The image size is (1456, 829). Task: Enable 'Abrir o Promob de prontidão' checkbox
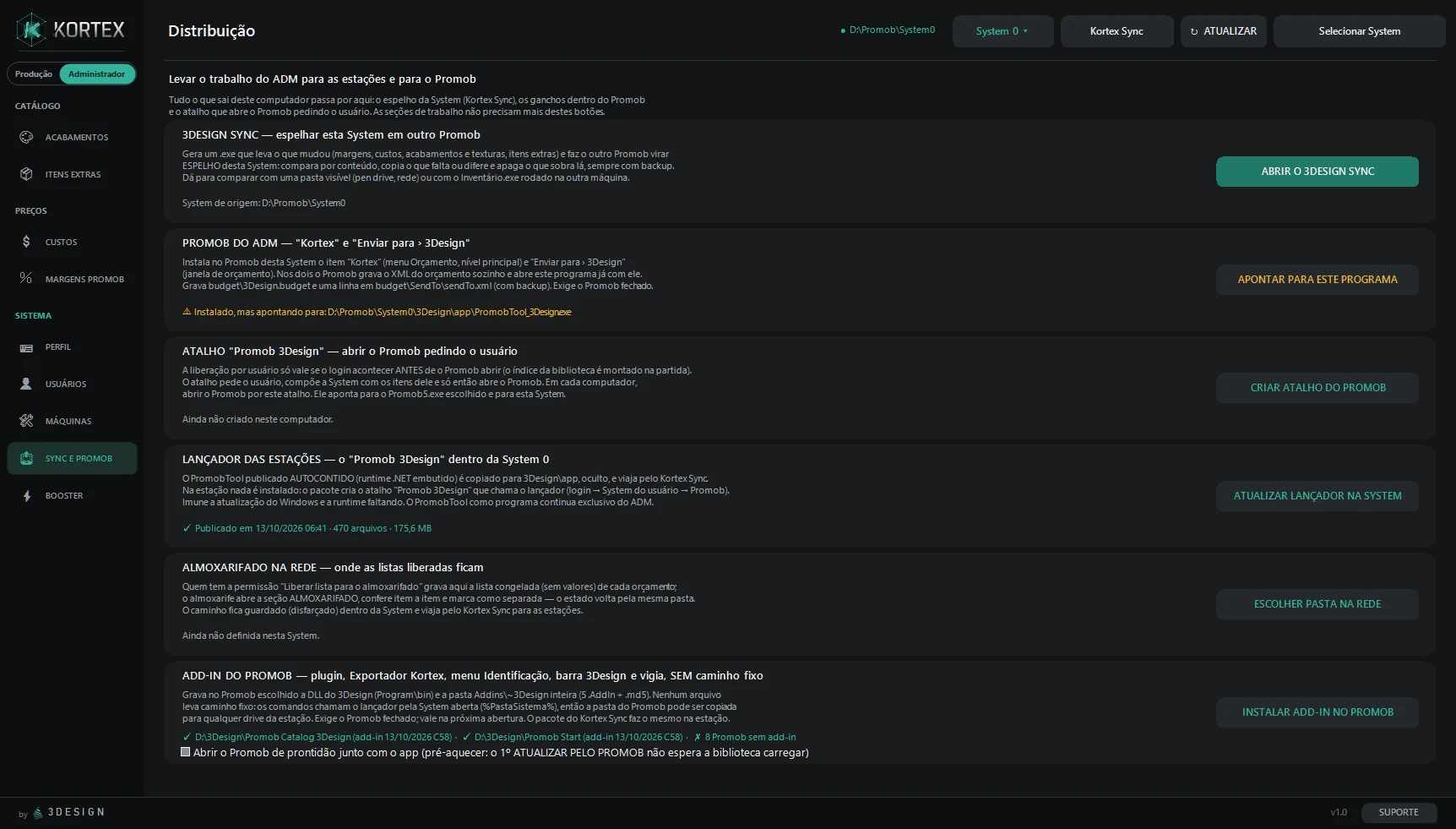(186, 752)
